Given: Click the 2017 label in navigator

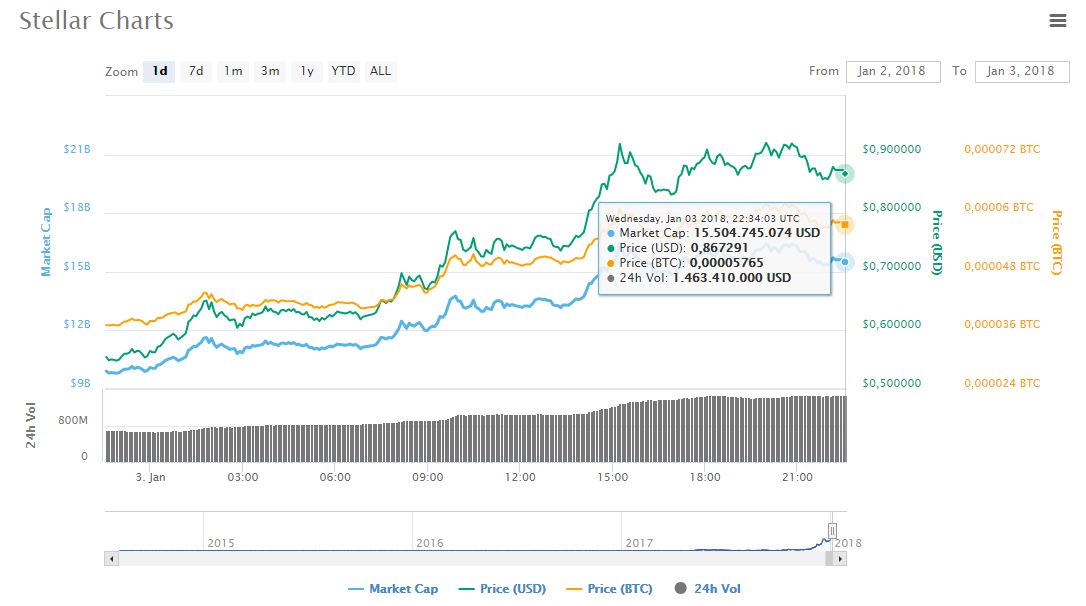Looking at the screenshot, I should coord(639,543).
